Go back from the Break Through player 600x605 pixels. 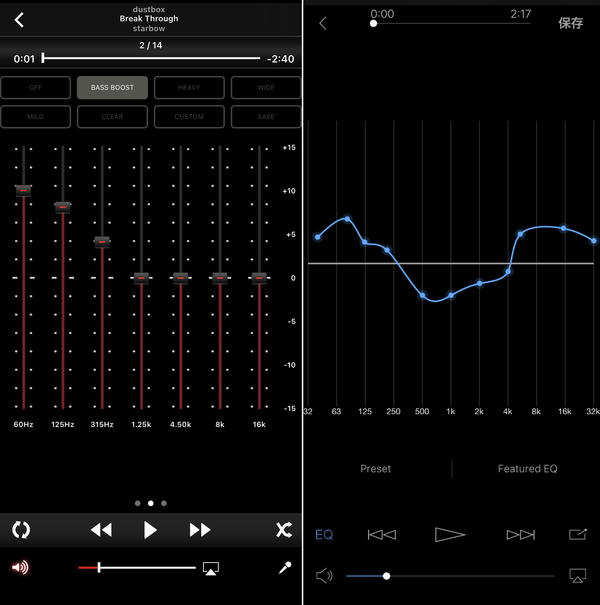point(19,20)
